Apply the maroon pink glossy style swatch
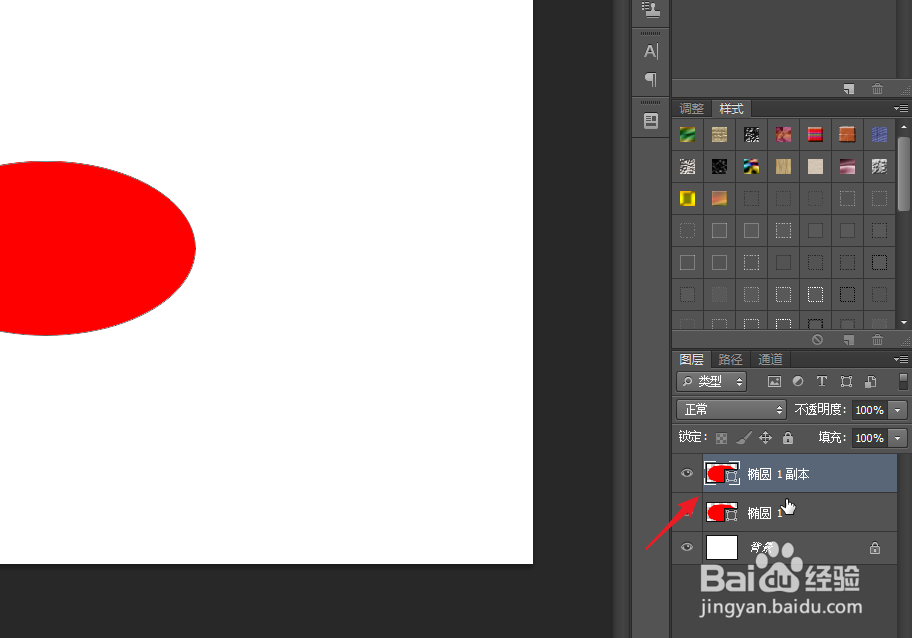The image size is (912, 638). [847, 167]
